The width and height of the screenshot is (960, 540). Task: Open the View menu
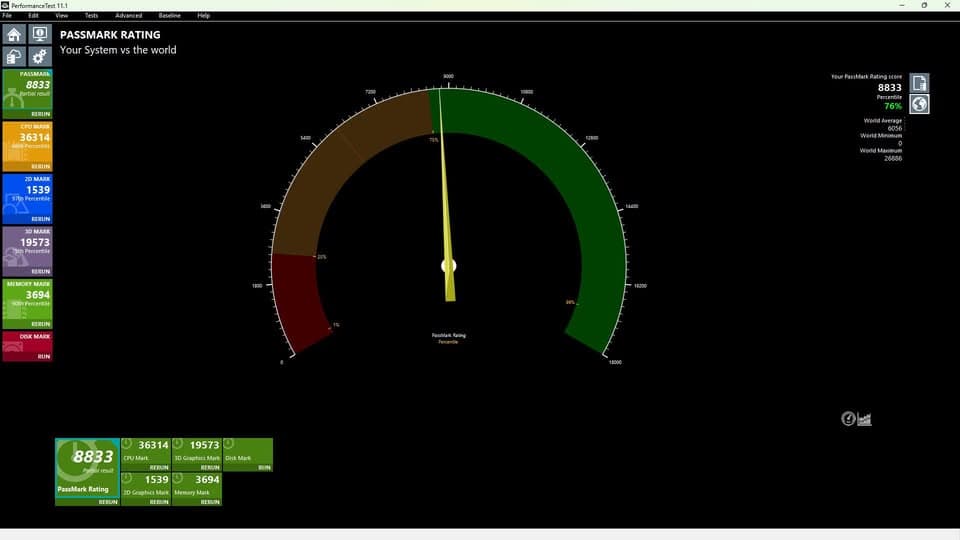(62, 15)
